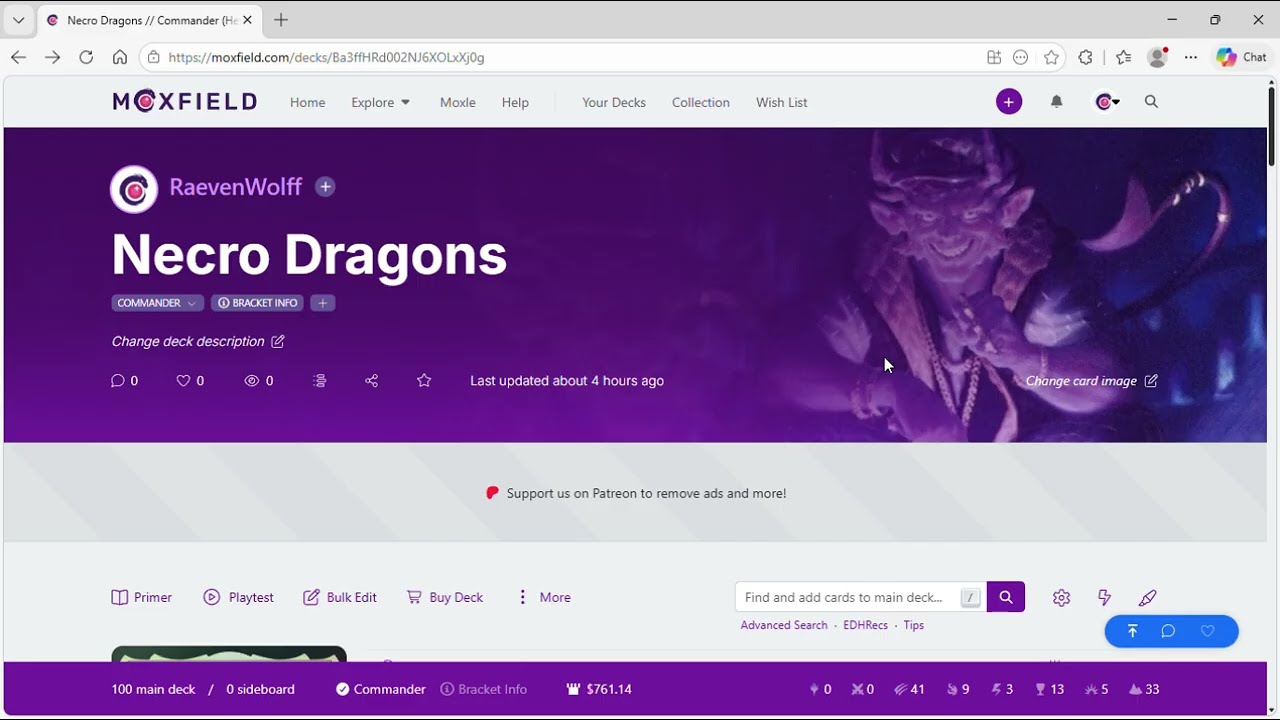Click the floating heart icon
This screenshot has width=1280, height=720.
coord(1207,631)
